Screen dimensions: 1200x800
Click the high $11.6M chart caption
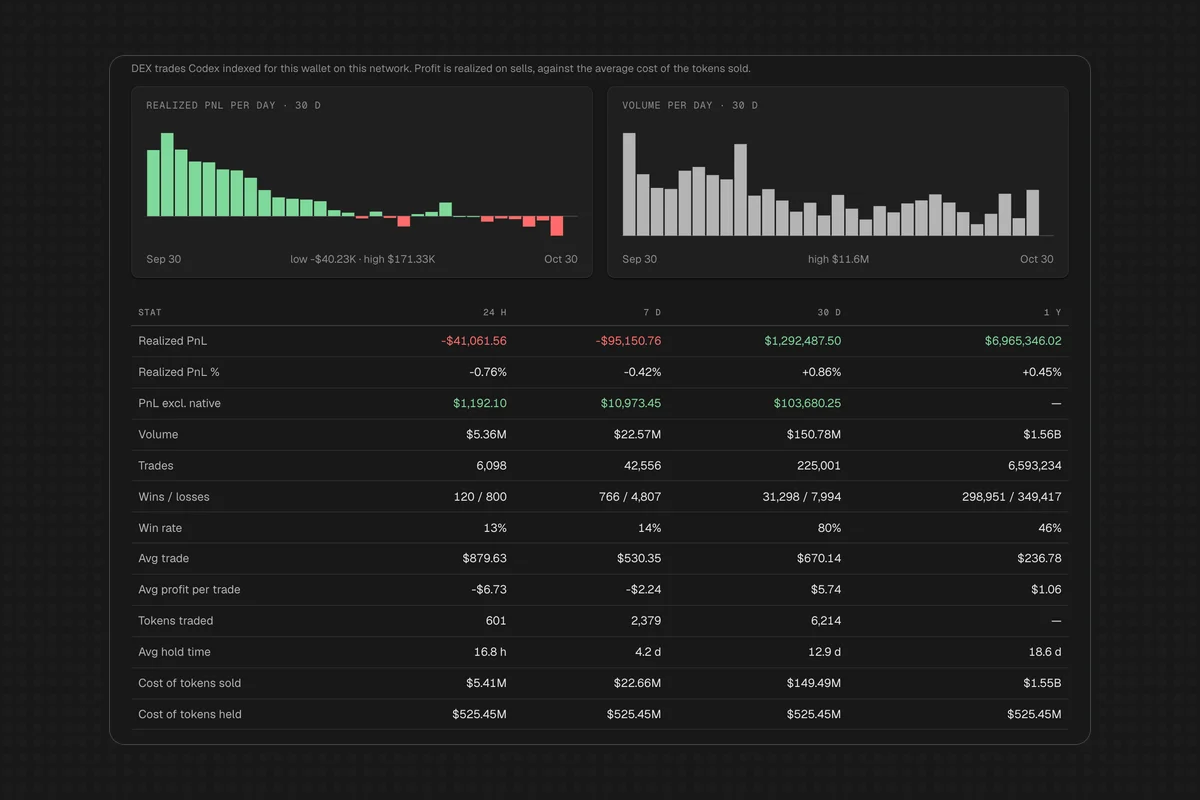point(838,259)
